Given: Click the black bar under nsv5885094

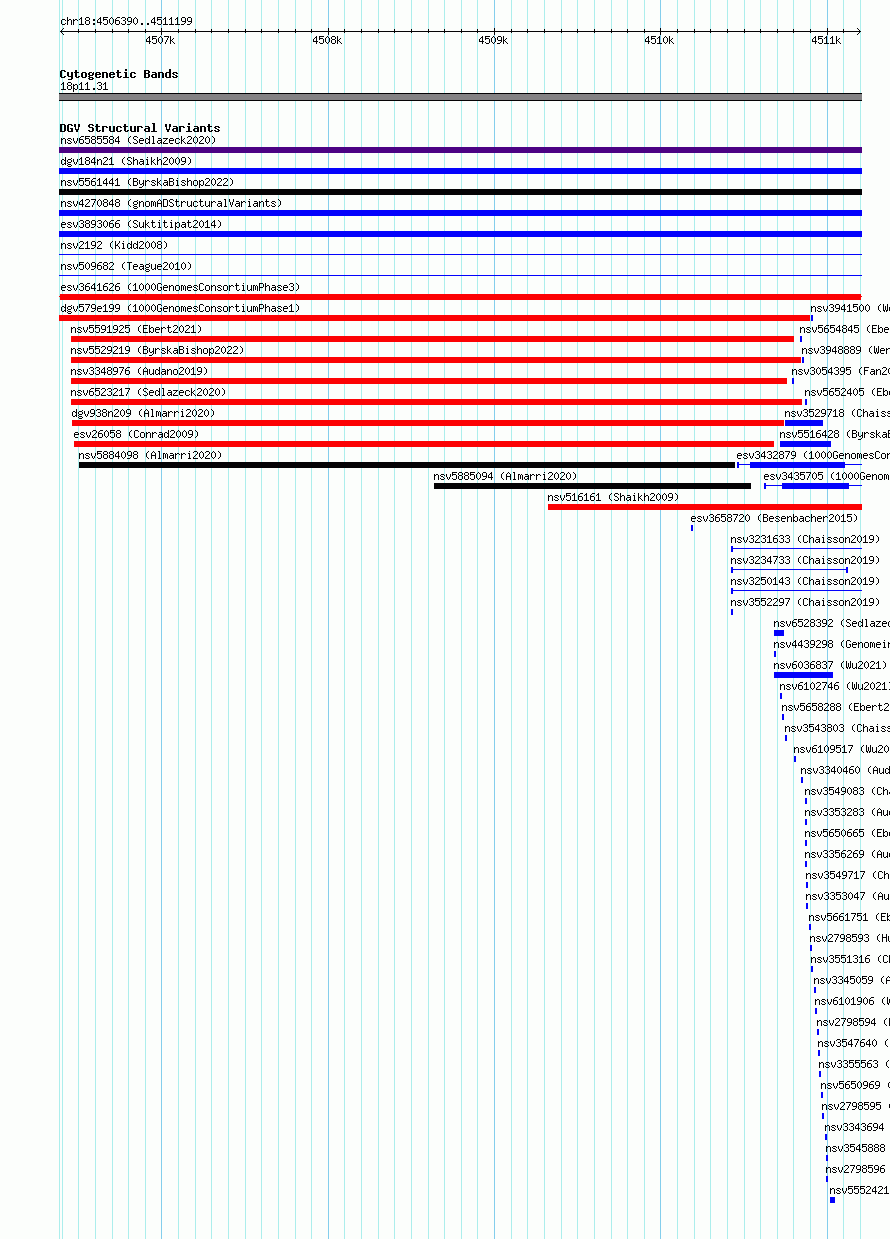Looking at the screenshot, I should pyautogui.click(x=592, y=486).
